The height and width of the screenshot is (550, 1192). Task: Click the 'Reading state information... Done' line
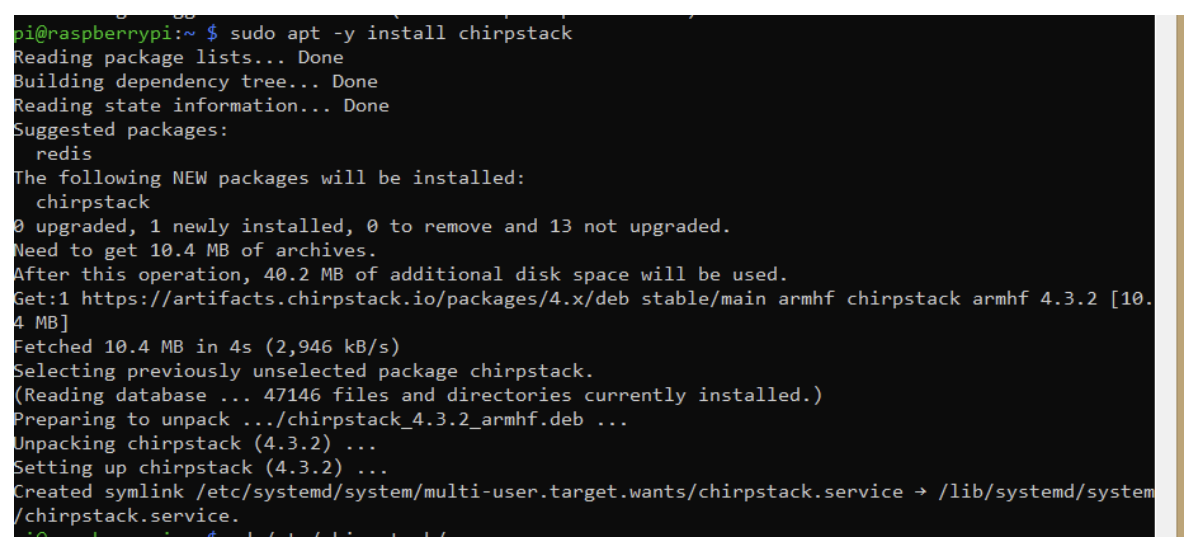201,106
